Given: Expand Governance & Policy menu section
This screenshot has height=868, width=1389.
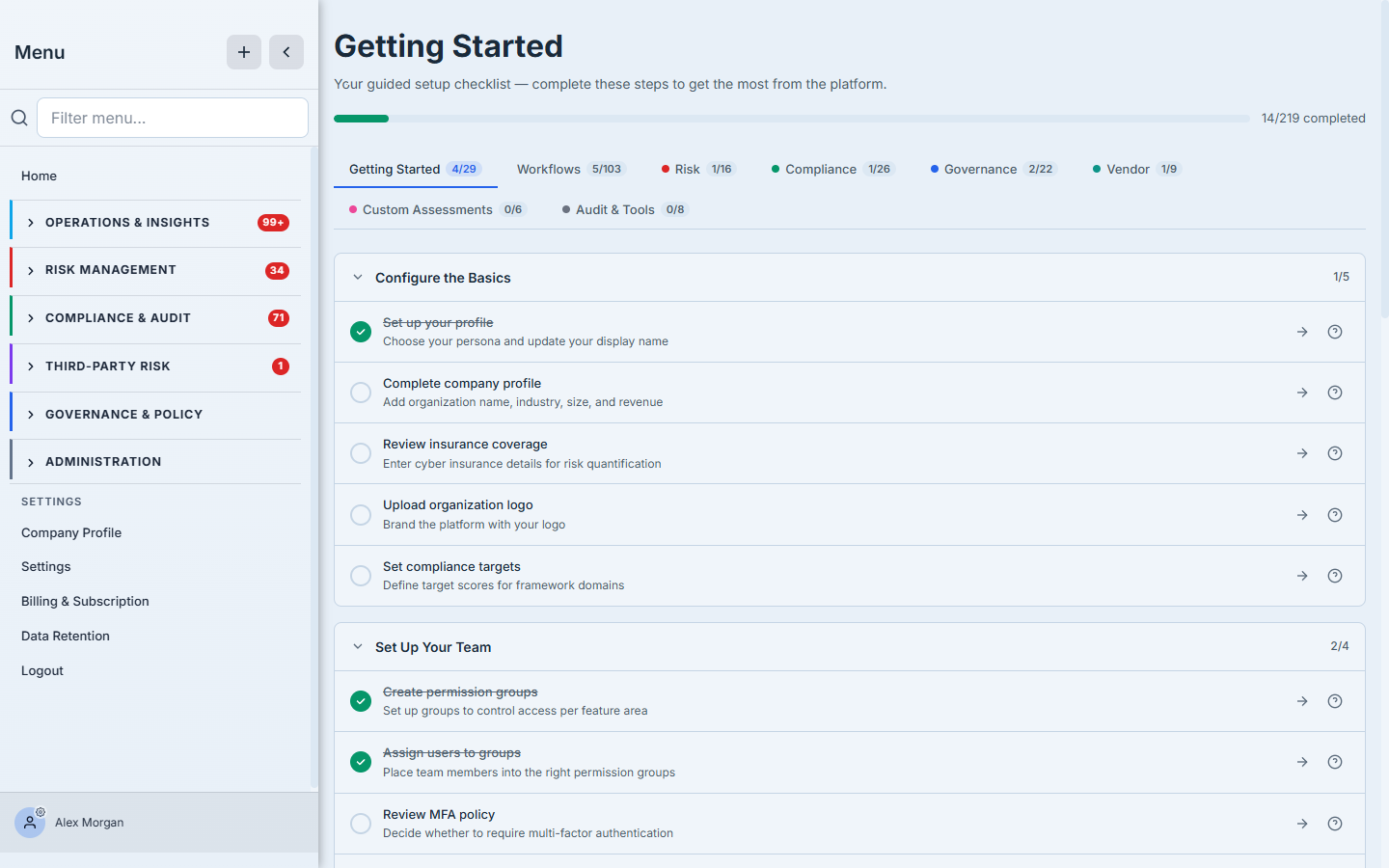Looking at the screenshot, I should (x=155, y=415).
